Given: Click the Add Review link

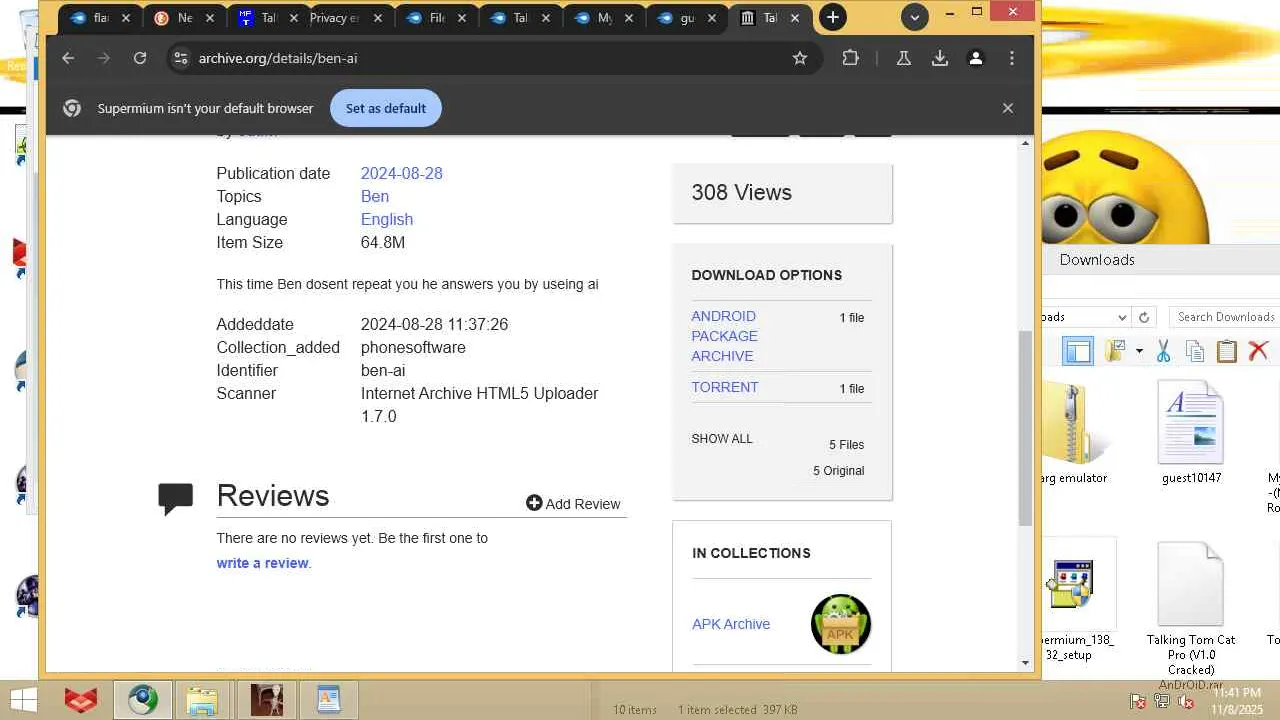Looking at the screenshot, I should point(573,504).
